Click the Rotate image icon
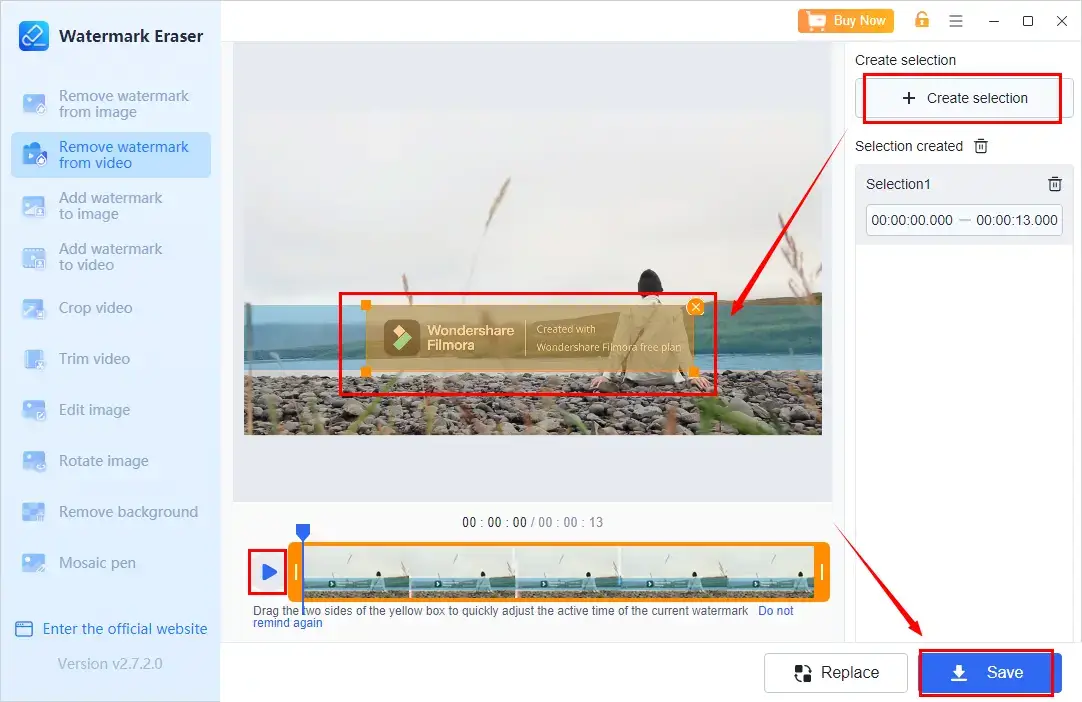Image resolution: width=1082 pixels, height=702 pixels. 34,461
